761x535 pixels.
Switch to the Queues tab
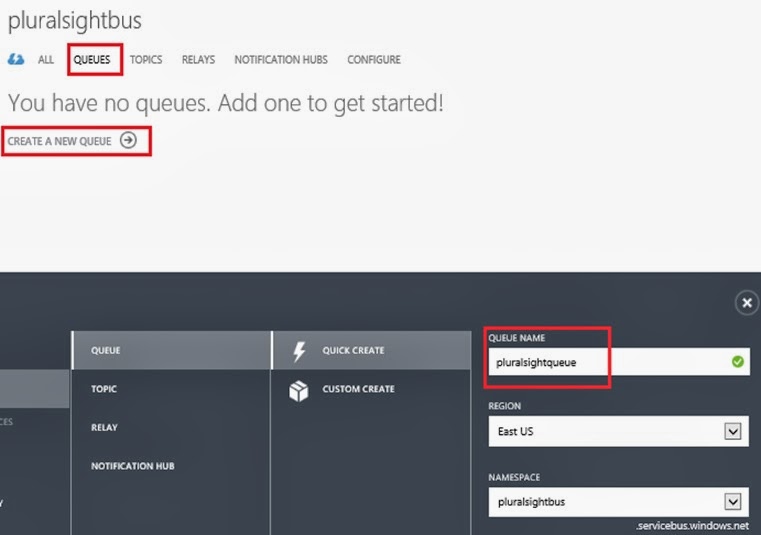(x=92, y=60)
